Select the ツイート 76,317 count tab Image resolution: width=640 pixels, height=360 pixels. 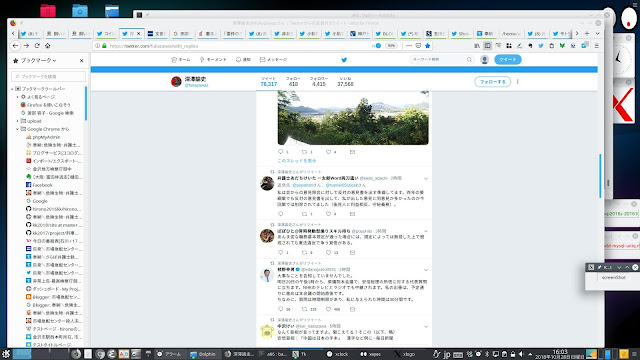click(269, 82)
